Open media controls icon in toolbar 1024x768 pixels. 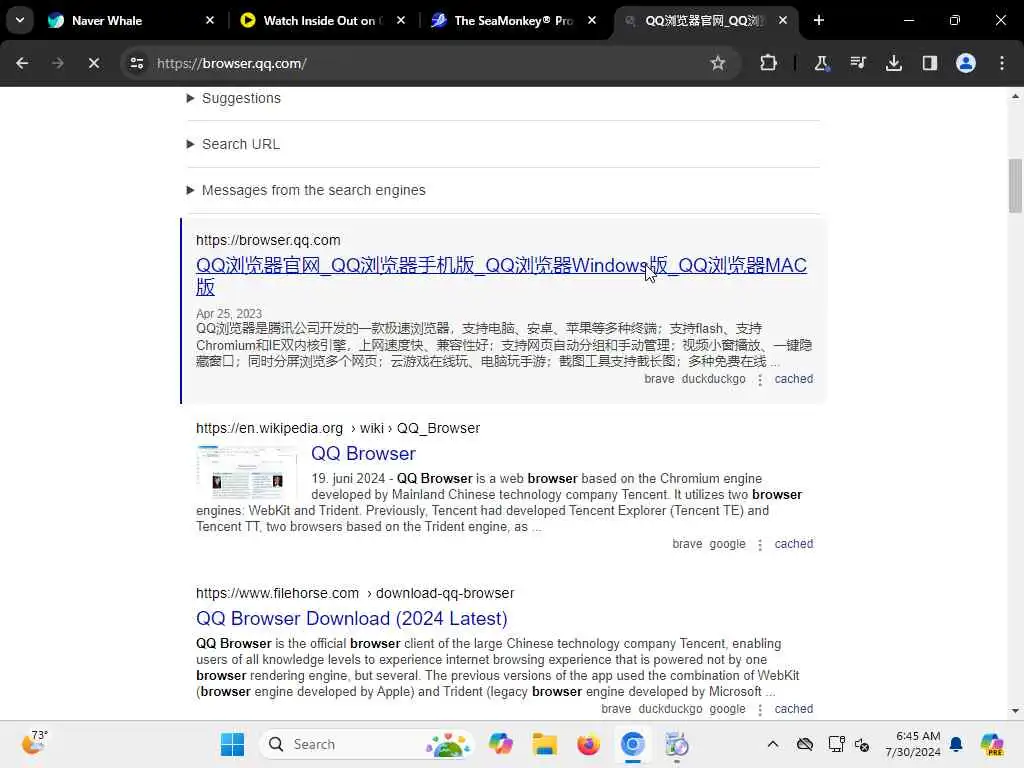857,63
